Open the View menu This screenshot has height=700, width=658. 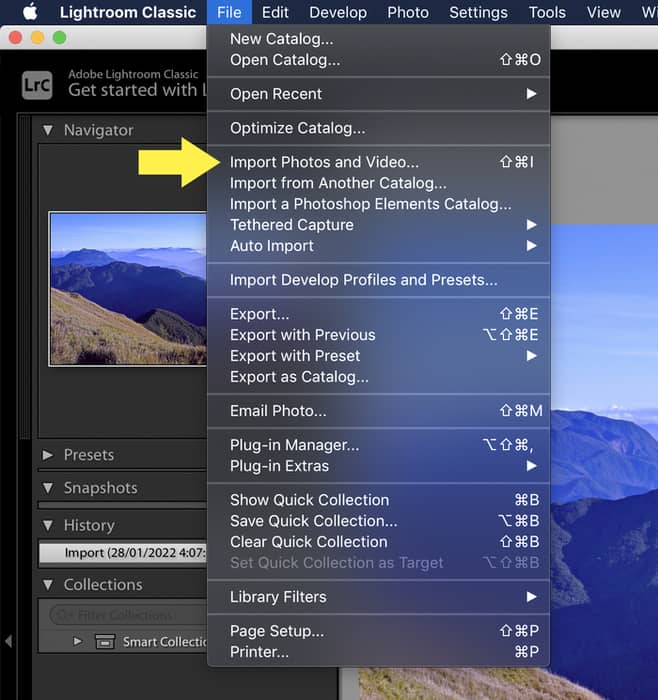604,12
